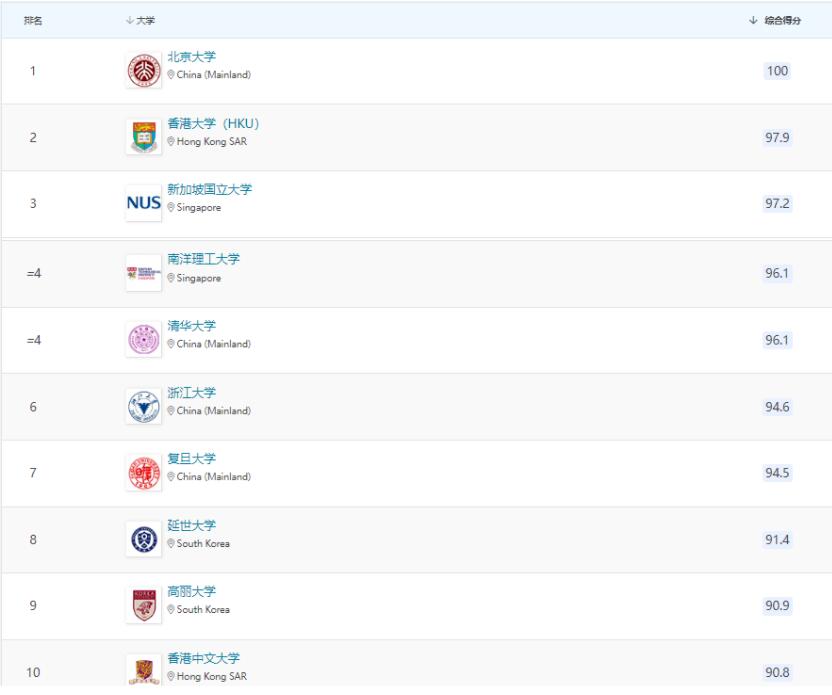Open the HKU crest logo
The height and width of the screenshot is (695, 832).
[144, 137]
